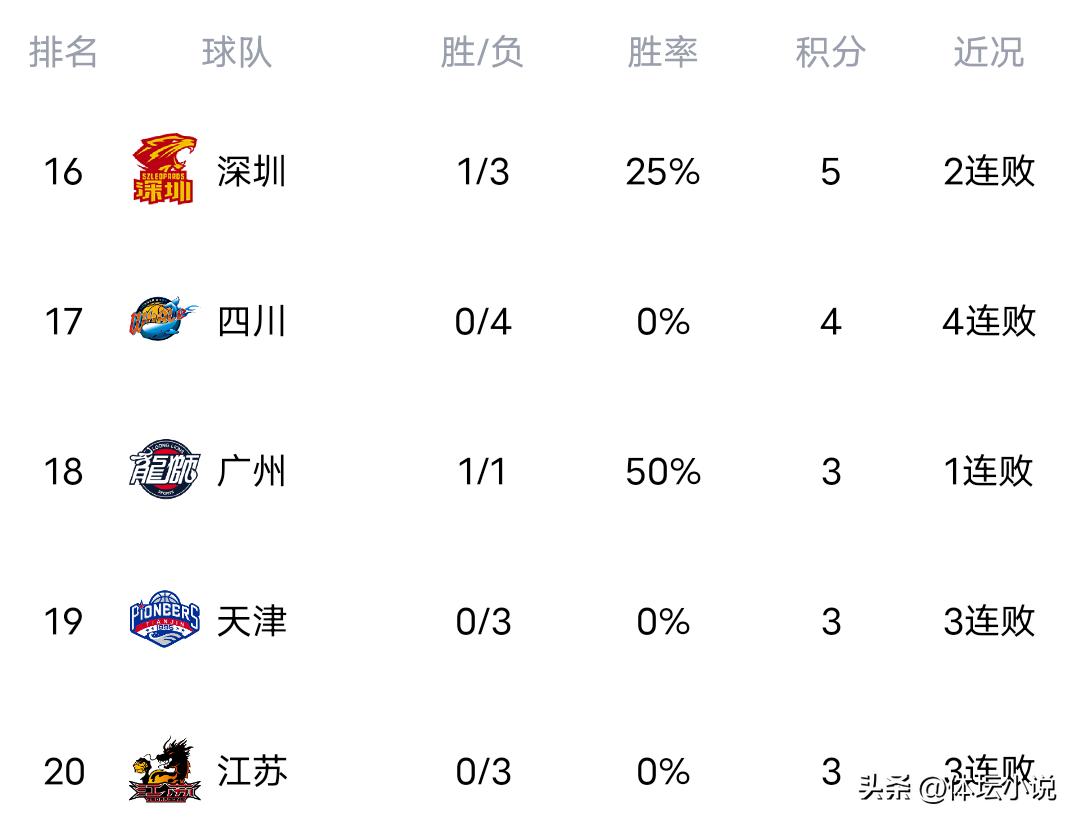Click the Guangzhou Loong Lions logo

[164, 471]
